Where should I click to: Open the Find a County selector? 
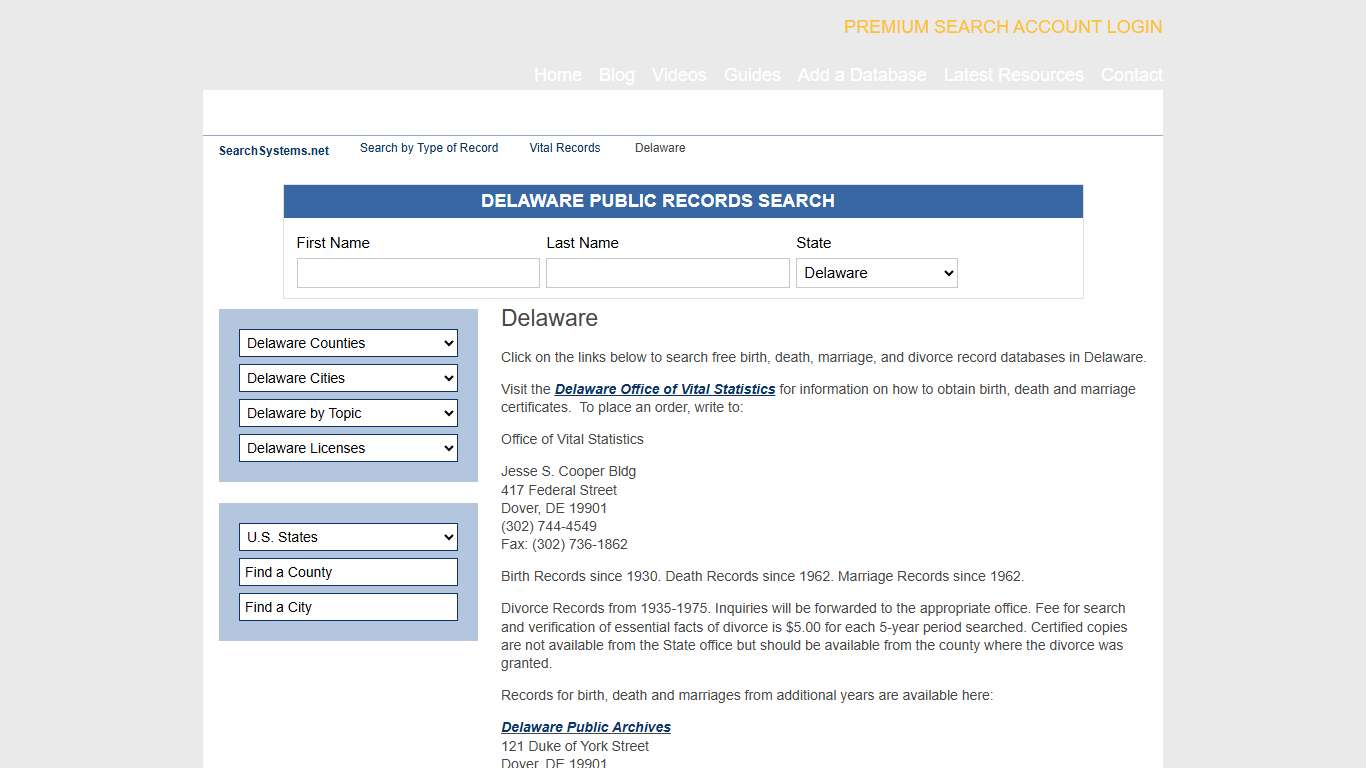(x=348, y=572)
